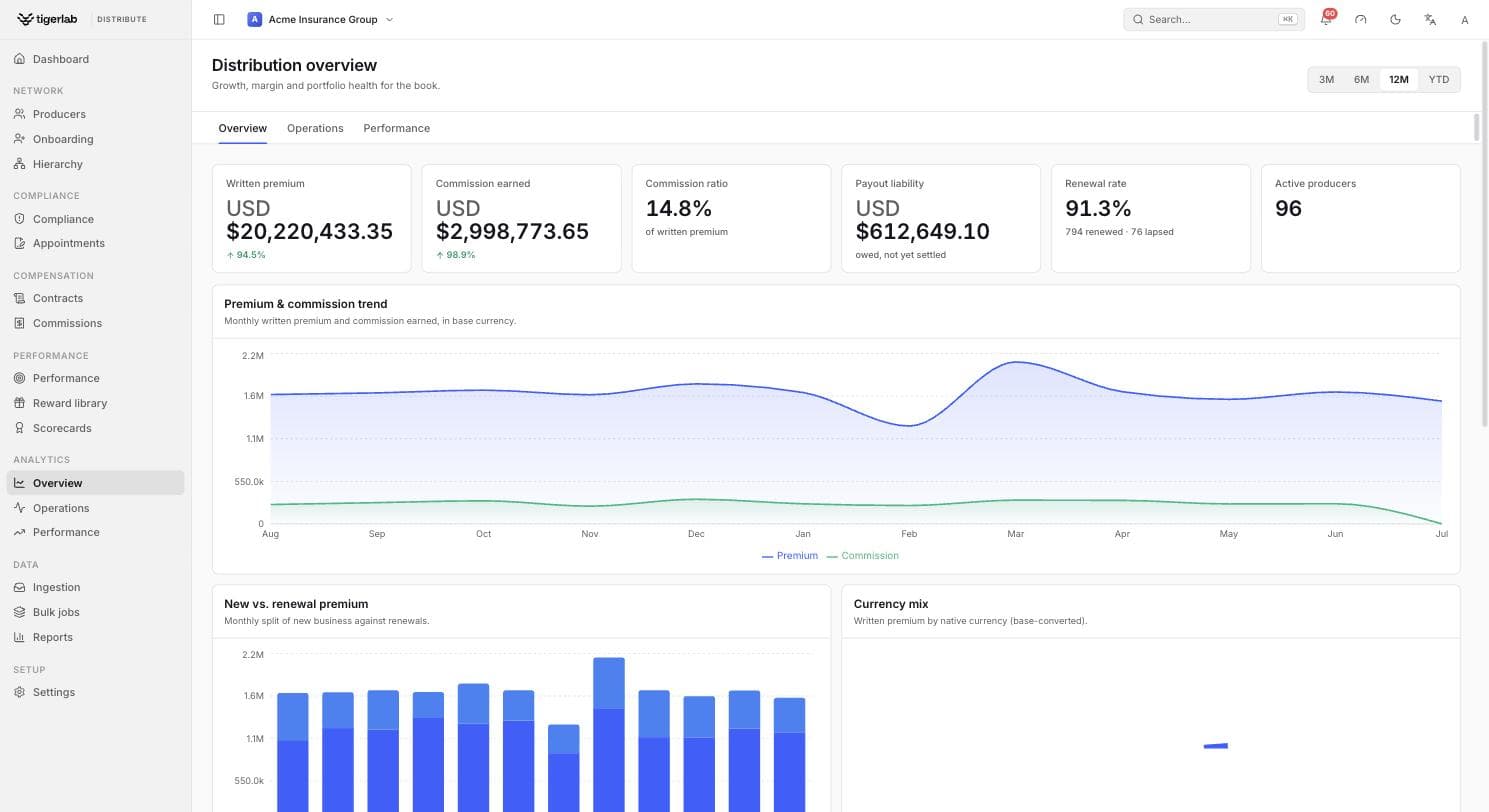This screenshot has height=812, width=1489.
Task: Select the 6M period option
Action: click(x=1361, y=79)
